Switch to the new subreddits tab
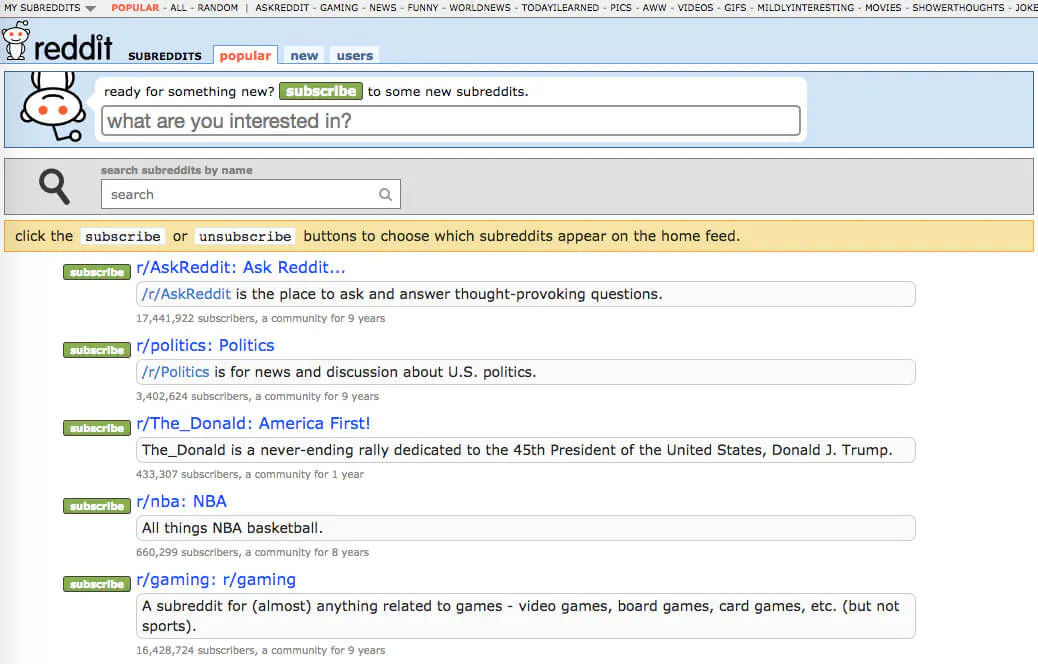This screenshot has height=664, width=1038. coord(304,56)
